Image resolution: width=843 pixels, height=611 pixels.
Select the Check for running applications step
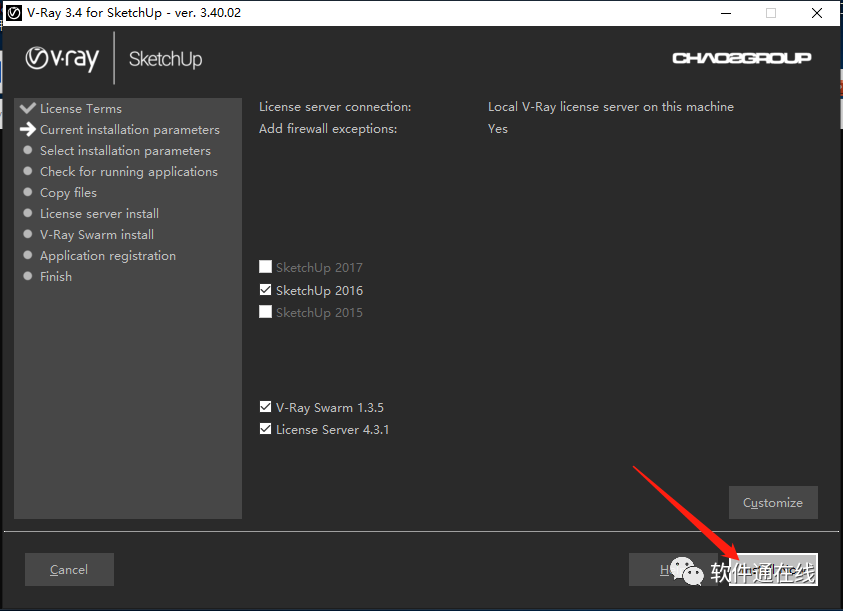[x=129, y=172]
